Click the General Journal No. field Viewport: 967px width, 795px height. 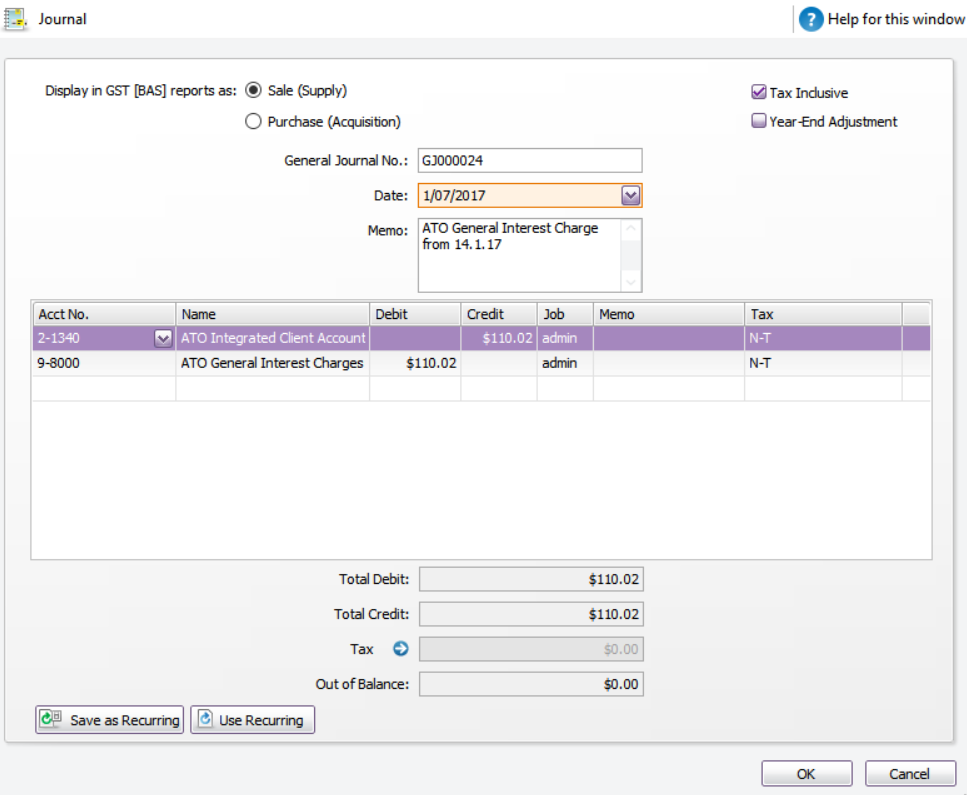pyautogui.click(x=529, y=161)
